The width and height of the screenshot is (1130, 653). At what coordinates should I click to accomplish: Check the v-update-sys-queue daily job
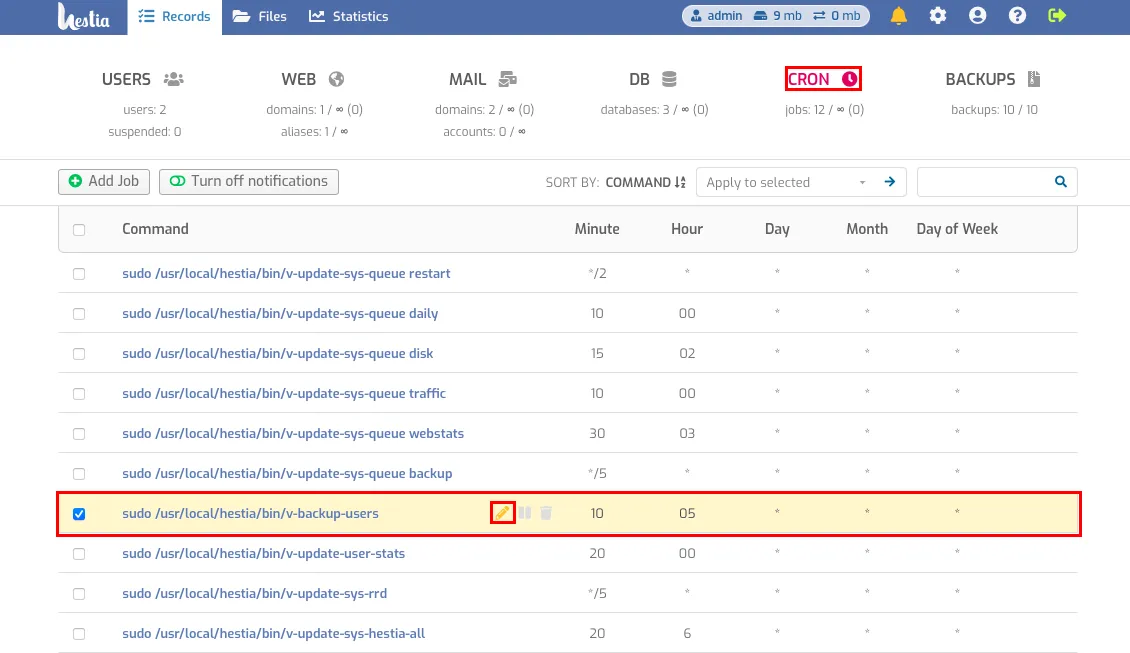tap(79, 314)
